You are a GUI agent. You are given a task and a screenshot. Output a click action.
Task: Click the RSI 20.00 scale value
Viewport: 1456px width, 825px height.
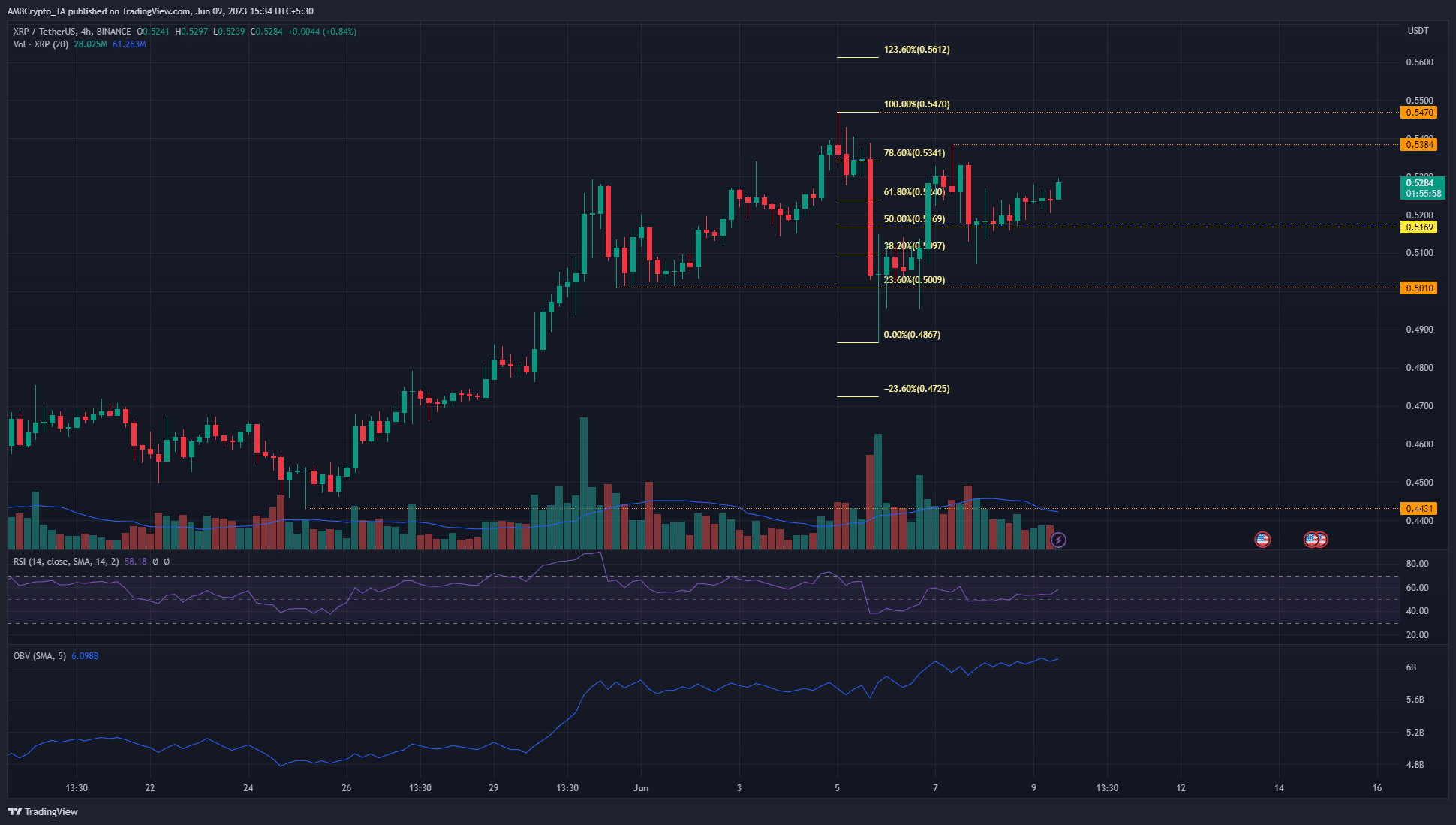(x=1417, y=635)
